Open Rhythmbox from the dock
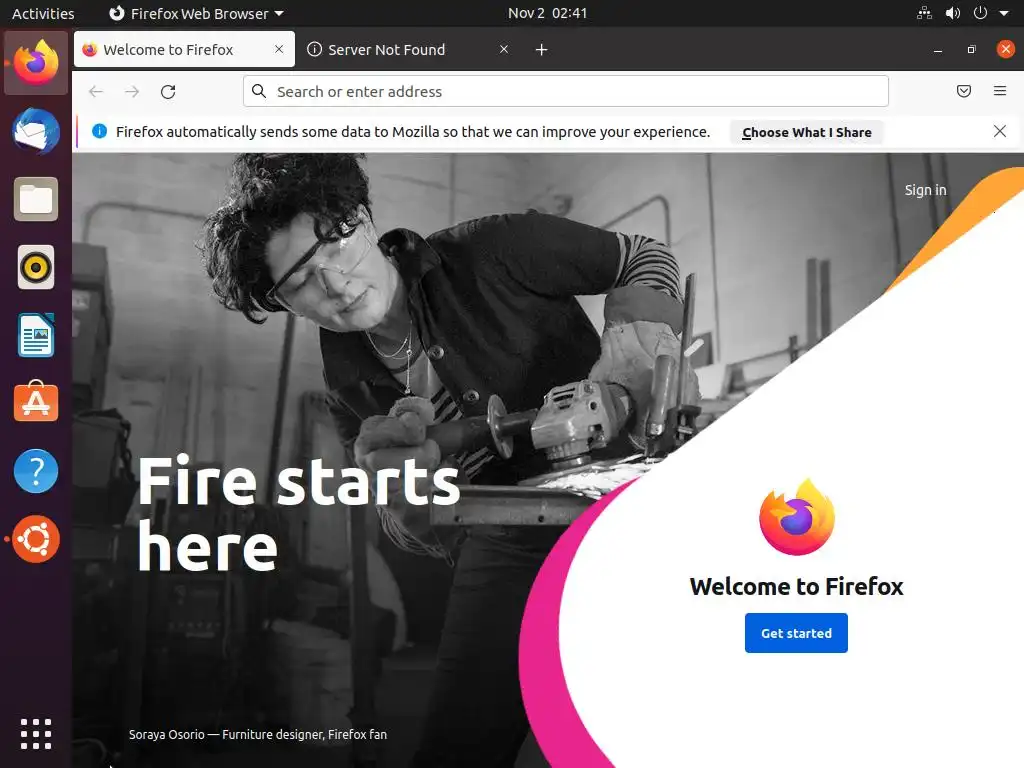The height and width of the screenshot is (768, 1024). (36, 267)
